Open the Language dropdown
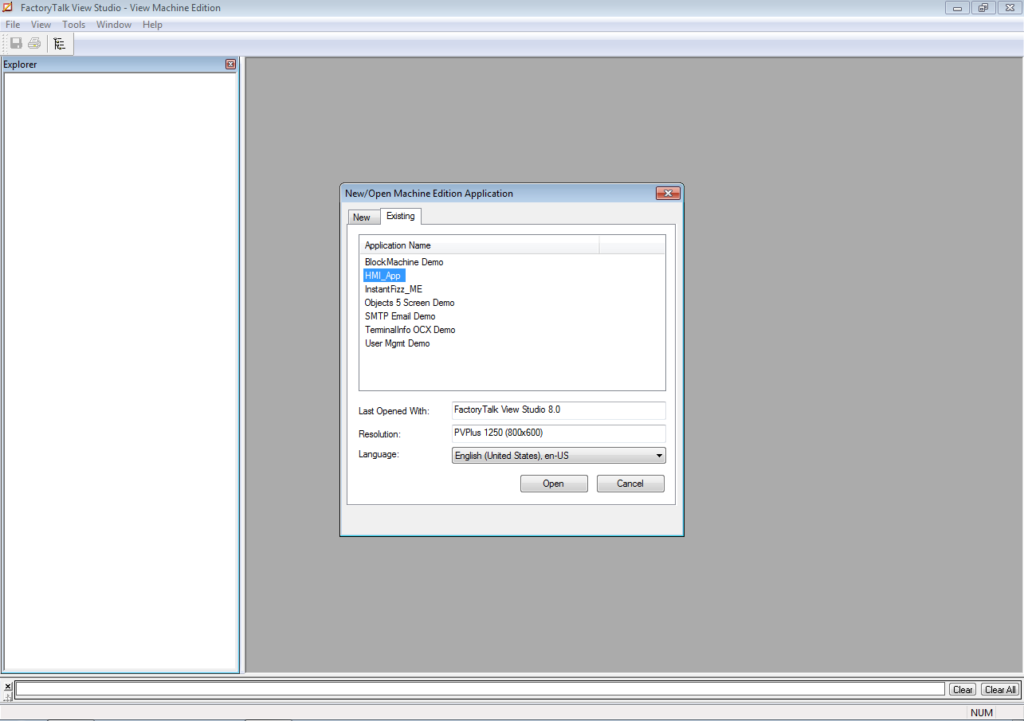This screenshot has width=1024, height=721. (x=659, y=455)
